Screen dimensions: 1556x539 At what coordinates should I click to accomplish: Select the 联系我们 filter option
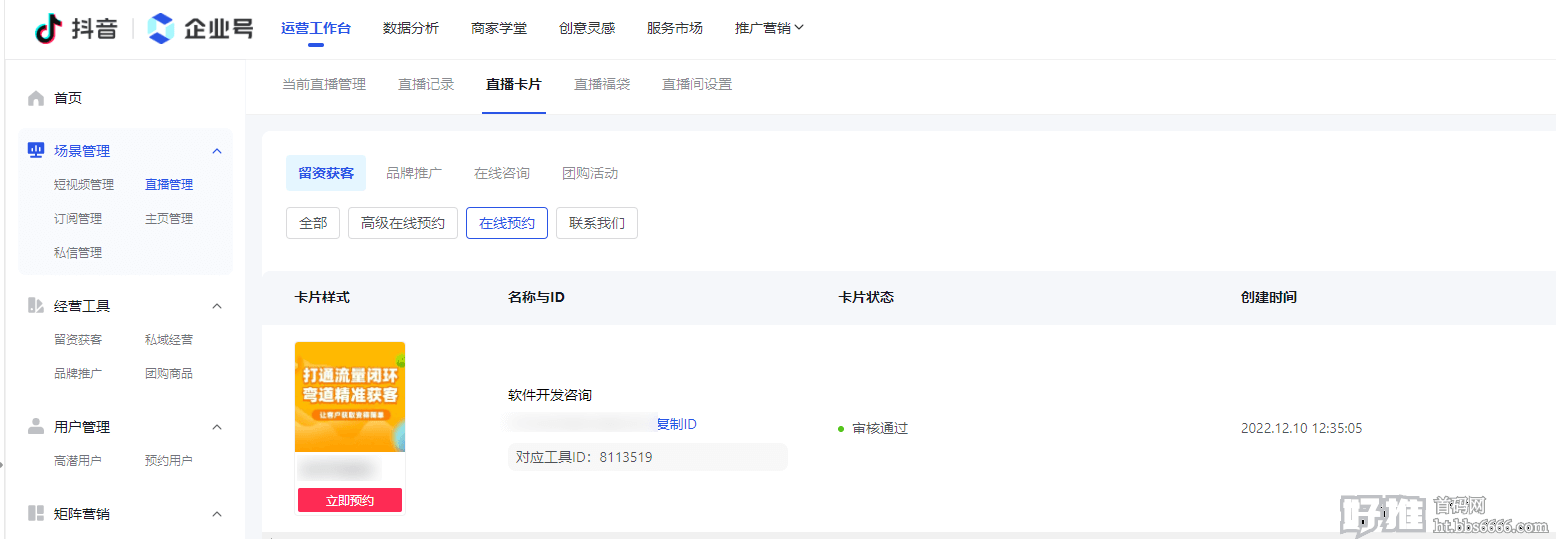tap(596, 223)
